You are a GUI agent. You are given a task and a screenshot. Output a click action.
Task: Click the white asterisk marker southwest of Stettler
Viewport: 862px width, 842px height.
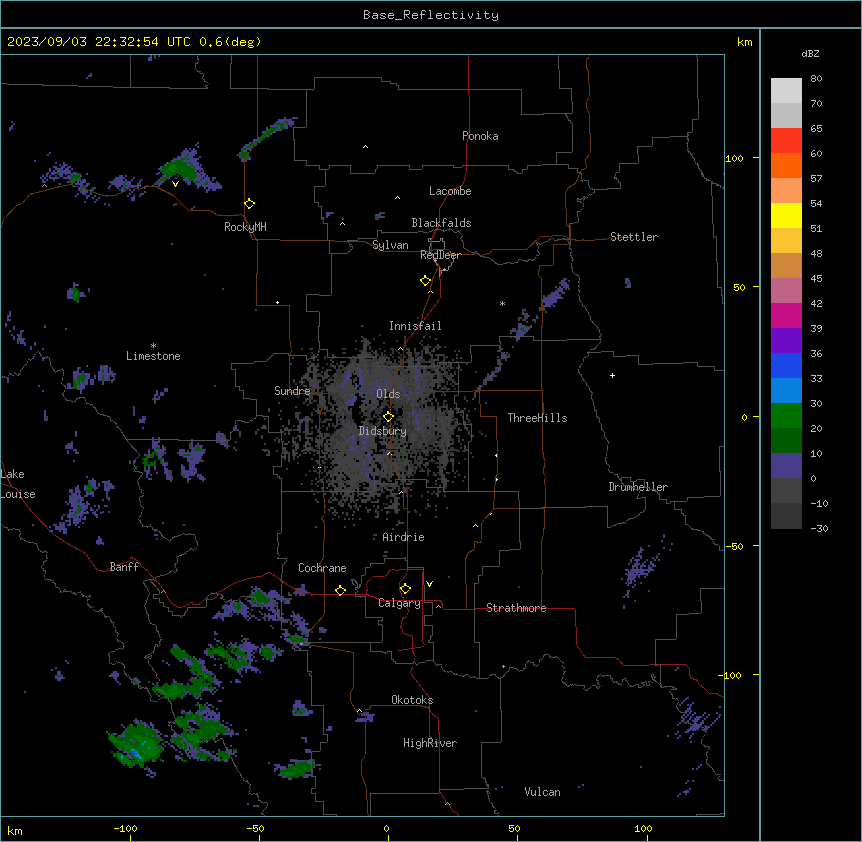click(x=502, y=303)
